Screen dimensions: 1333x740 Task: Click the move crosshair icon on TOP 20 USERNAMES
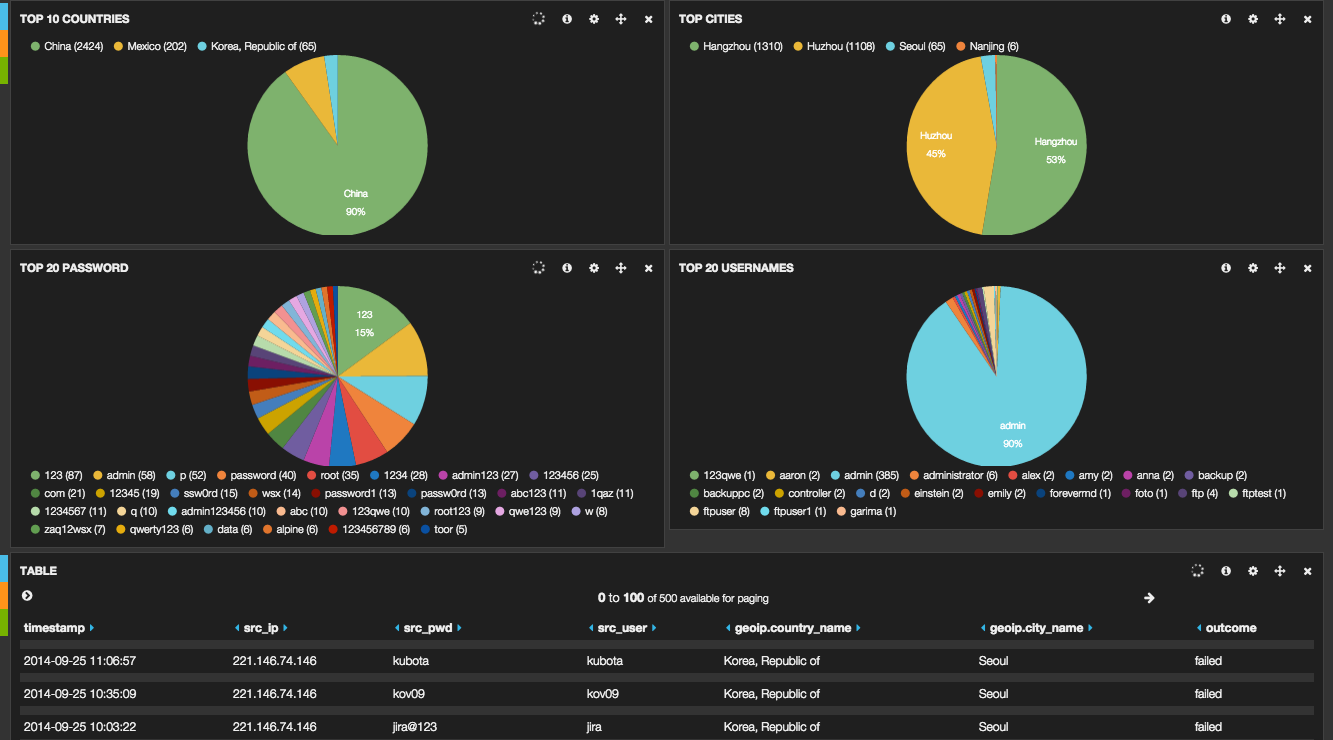point(1280,268)
